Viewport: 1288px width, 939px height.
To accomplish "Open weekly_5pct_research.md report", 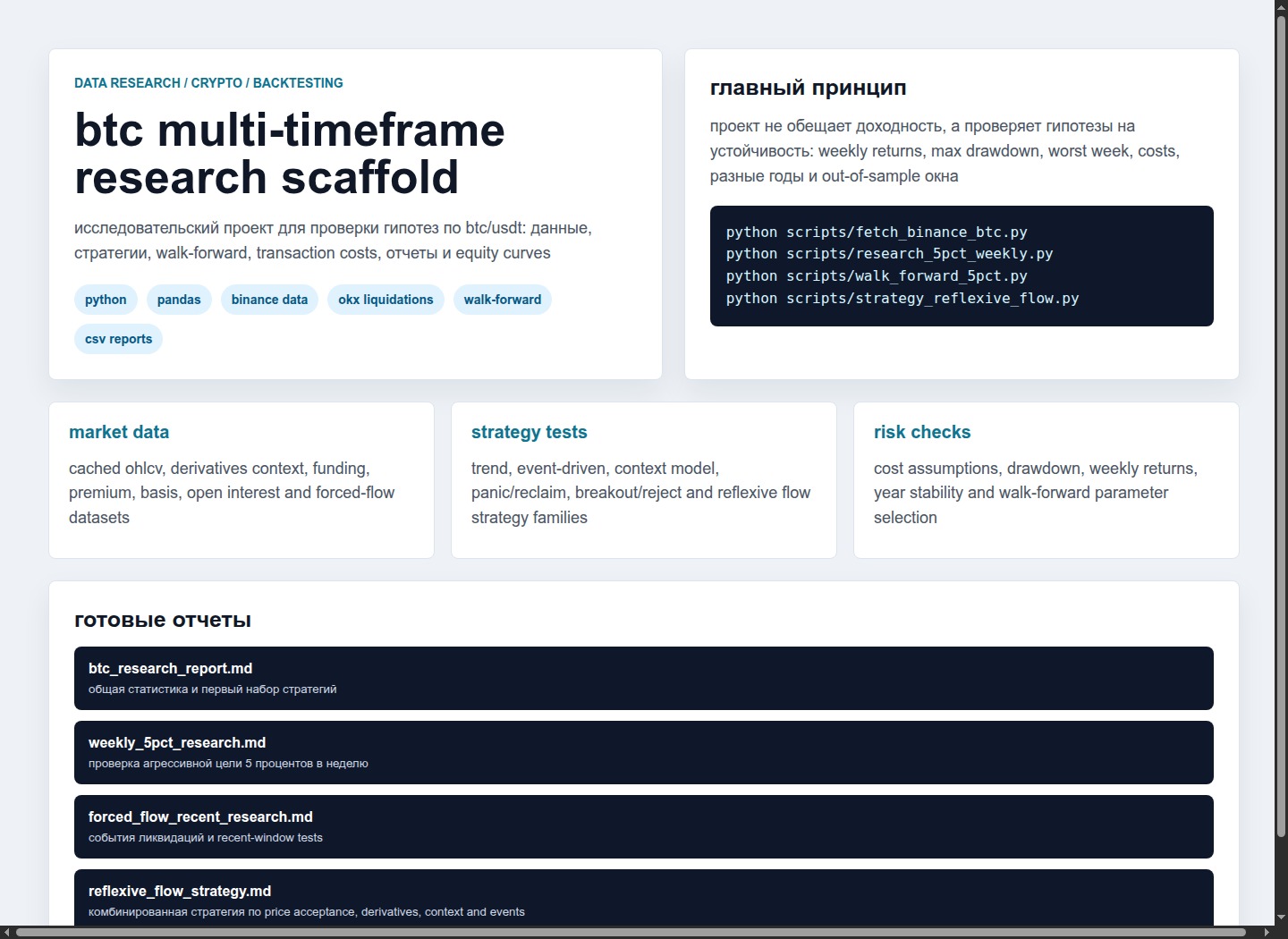I will (644, 752).
